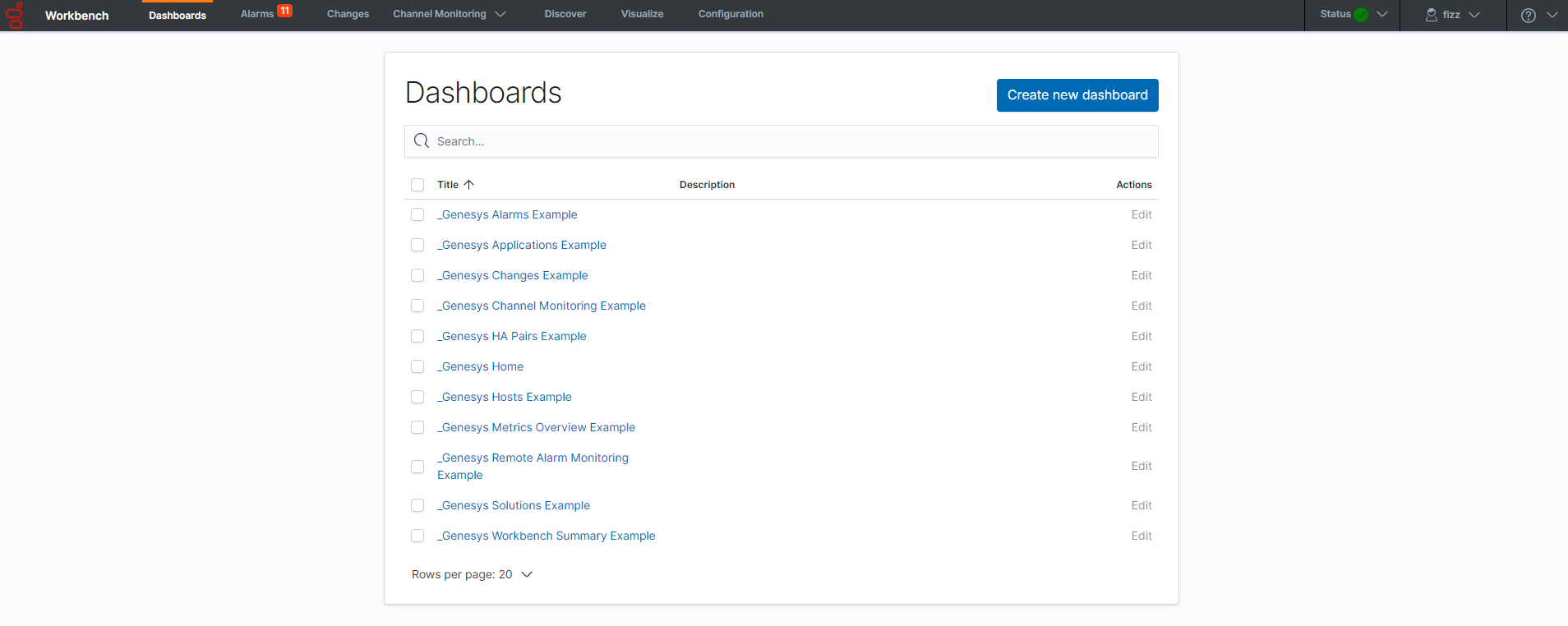Viewport: 1568px width, 626px height.
Task: Open the Channel Monitoring dropdown chevron
Action: point(500,14)
